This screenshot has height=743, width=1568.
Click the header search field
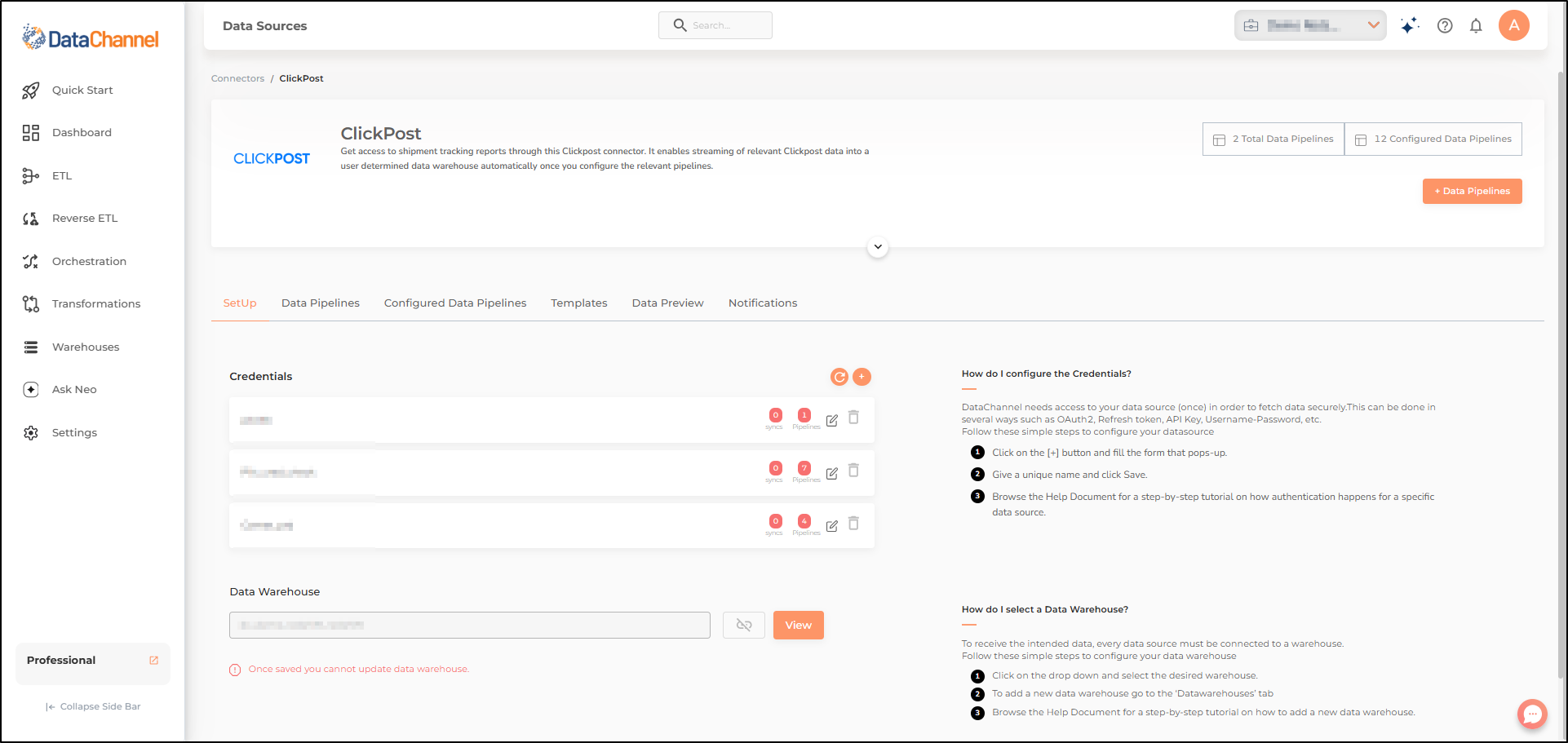715,25
